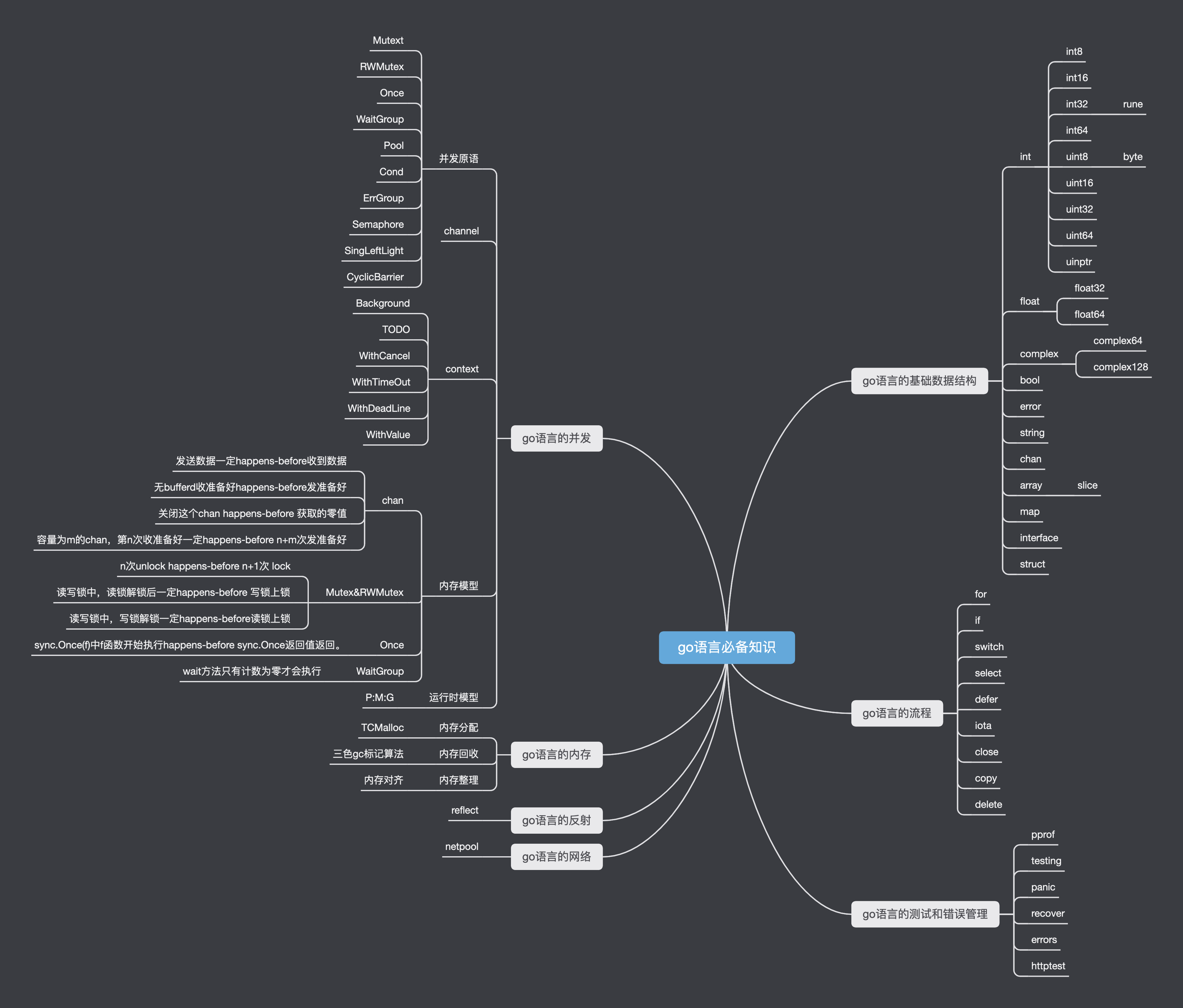The height and width of the screenshot is (1008, 1183).
Task: Click the 'go语言的并发' node
Action: tap(557, 438)
